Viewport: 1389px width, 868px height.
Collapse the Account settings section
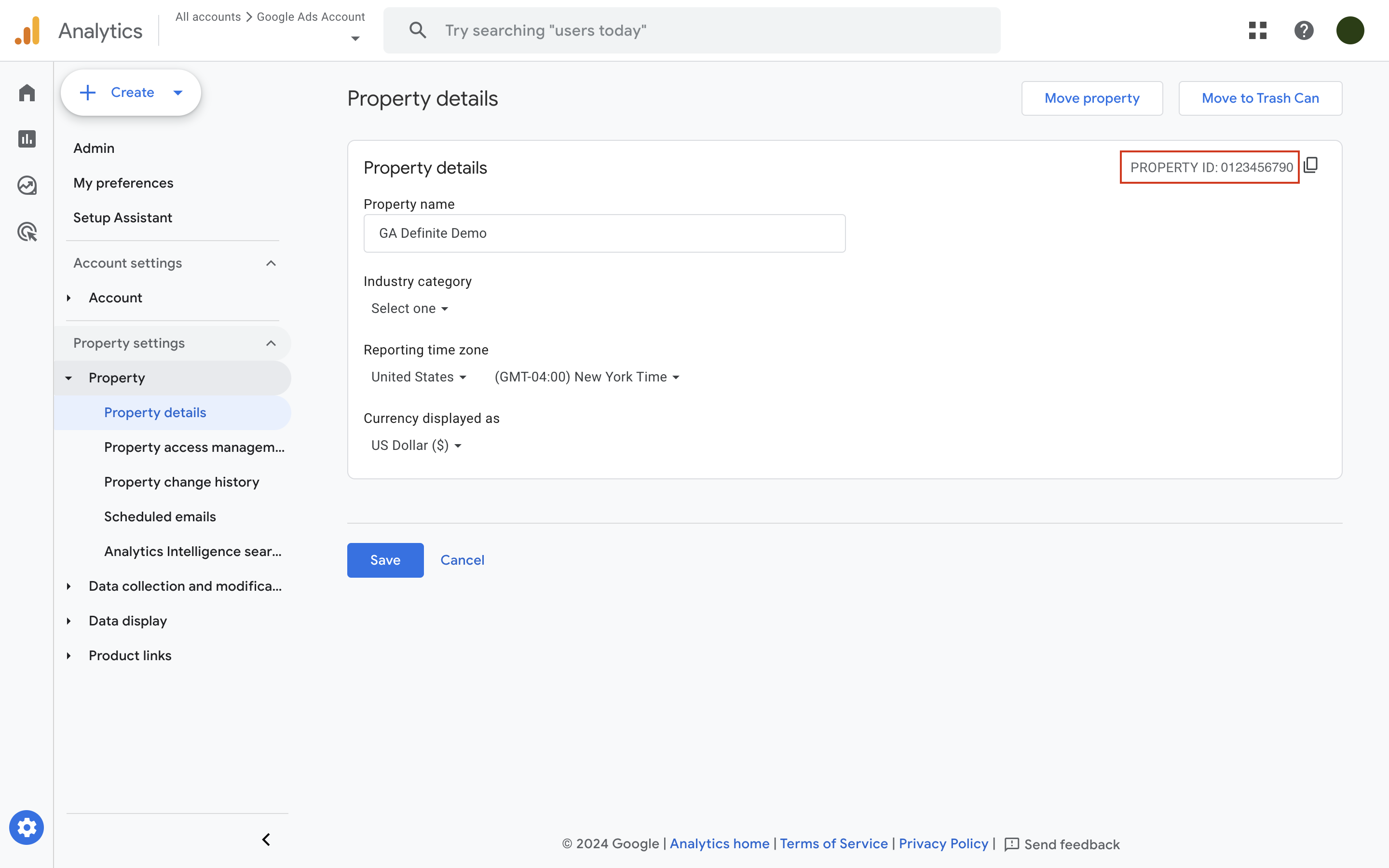point(271,263)
